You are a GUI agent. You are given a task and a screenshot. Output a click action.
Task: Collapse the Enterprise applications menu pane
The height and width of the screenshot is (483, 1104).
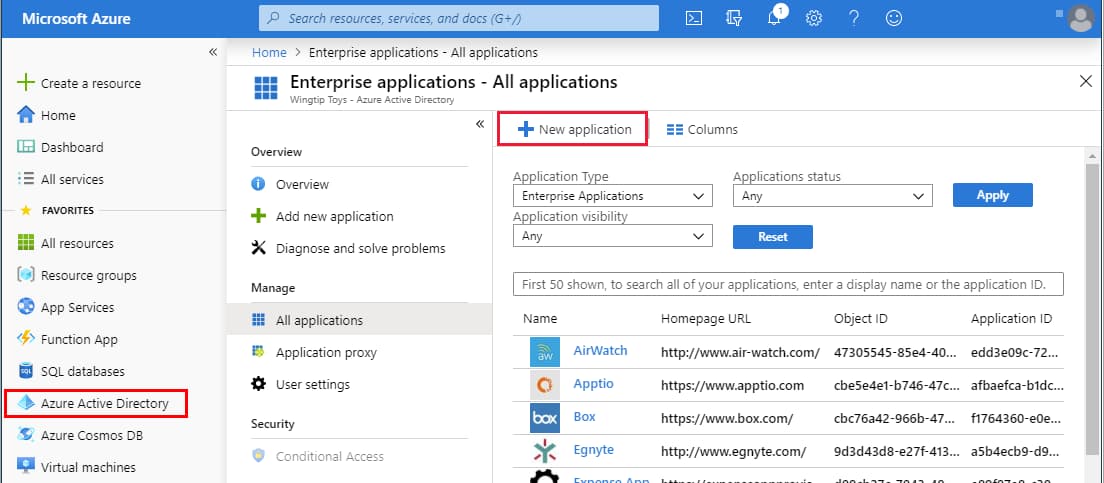pos(480,124)
